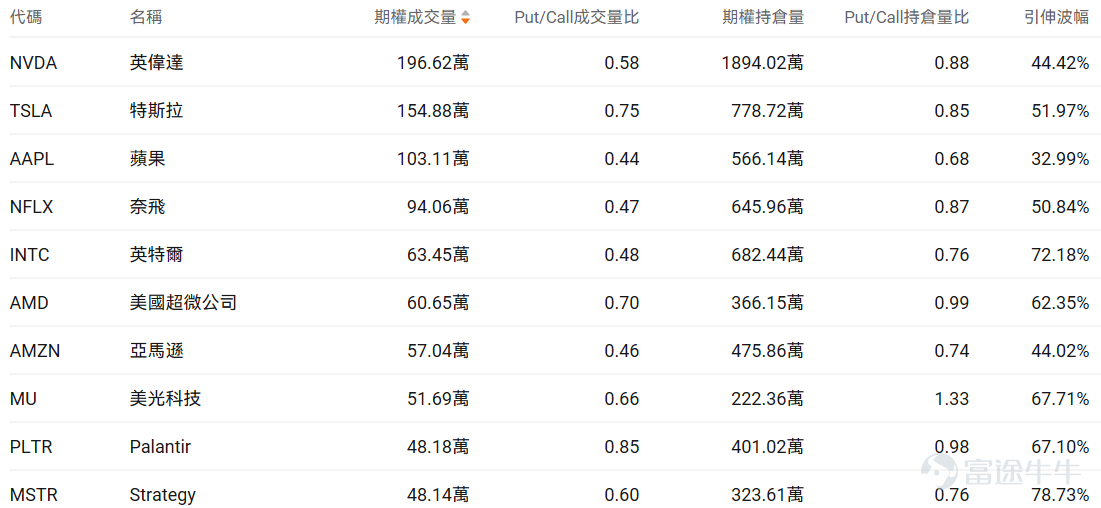This screenshot has height=508, width=1101.
Task: Open MSTR ticker code
Action: click(x=32, y=495)
